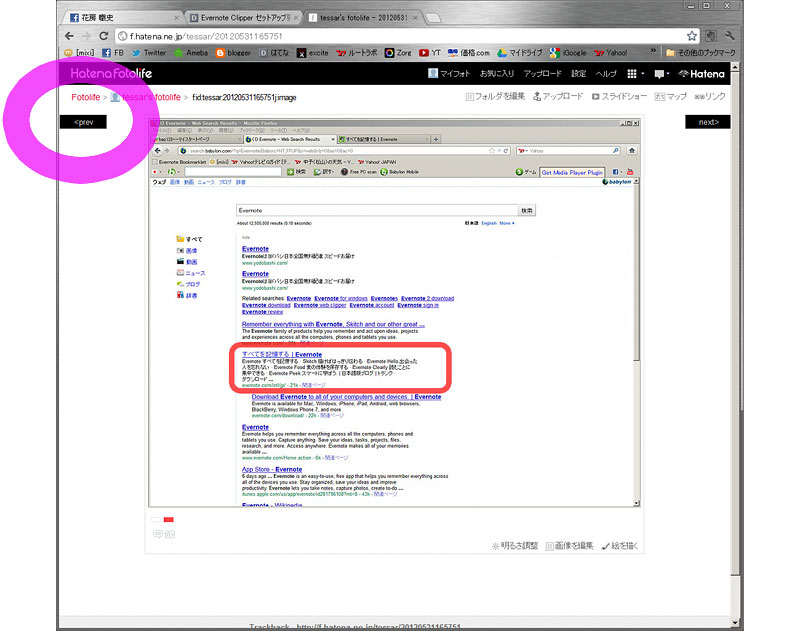Open the excite bookmark
The height and width of the screenshot is (631, 800).
pyautogui.click(x=313, y=53)
